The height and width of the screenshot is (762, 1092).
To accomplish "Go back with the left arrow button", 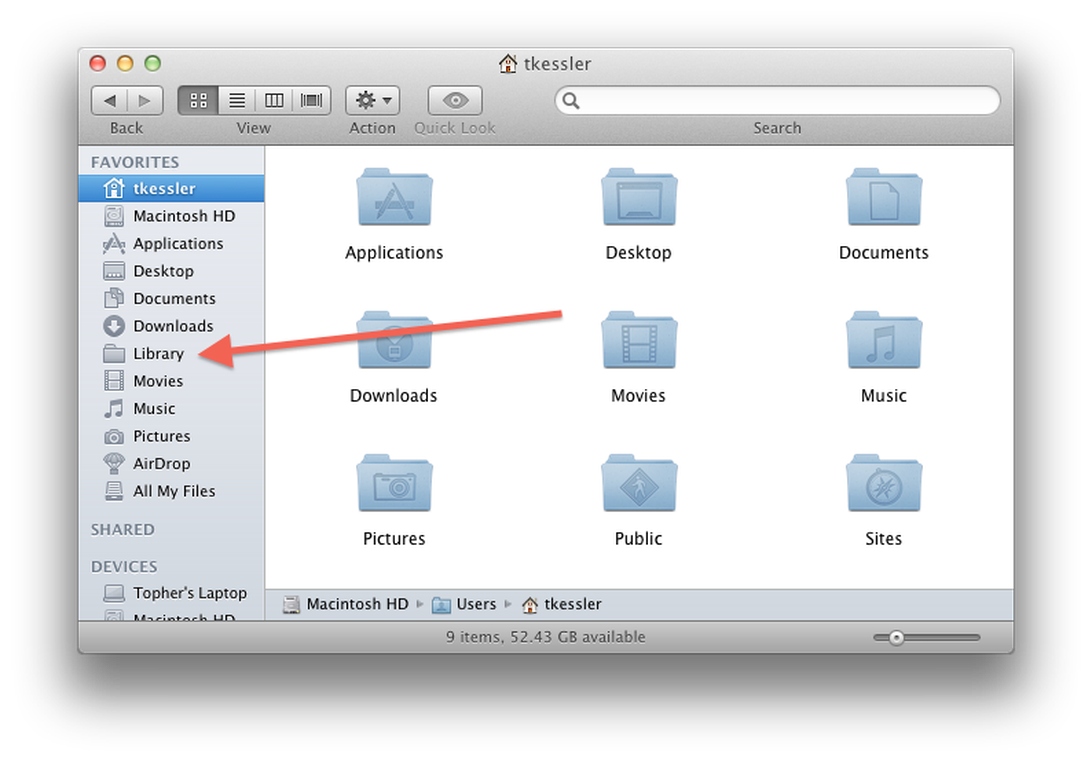I will tap(109, 100).
